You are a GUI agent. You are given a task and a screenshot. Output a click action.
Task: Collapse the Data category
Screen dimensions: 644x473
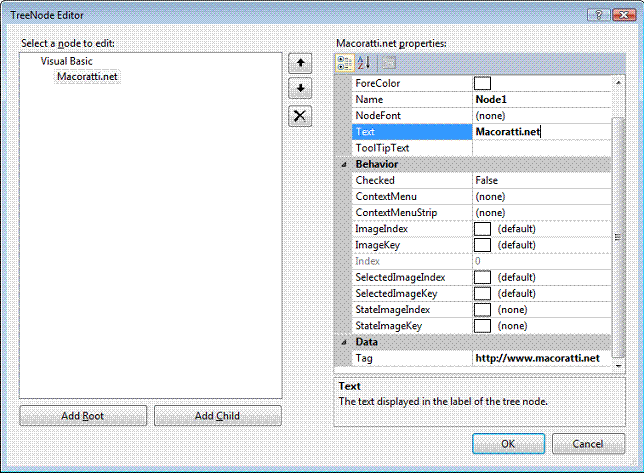pos(344,342)
